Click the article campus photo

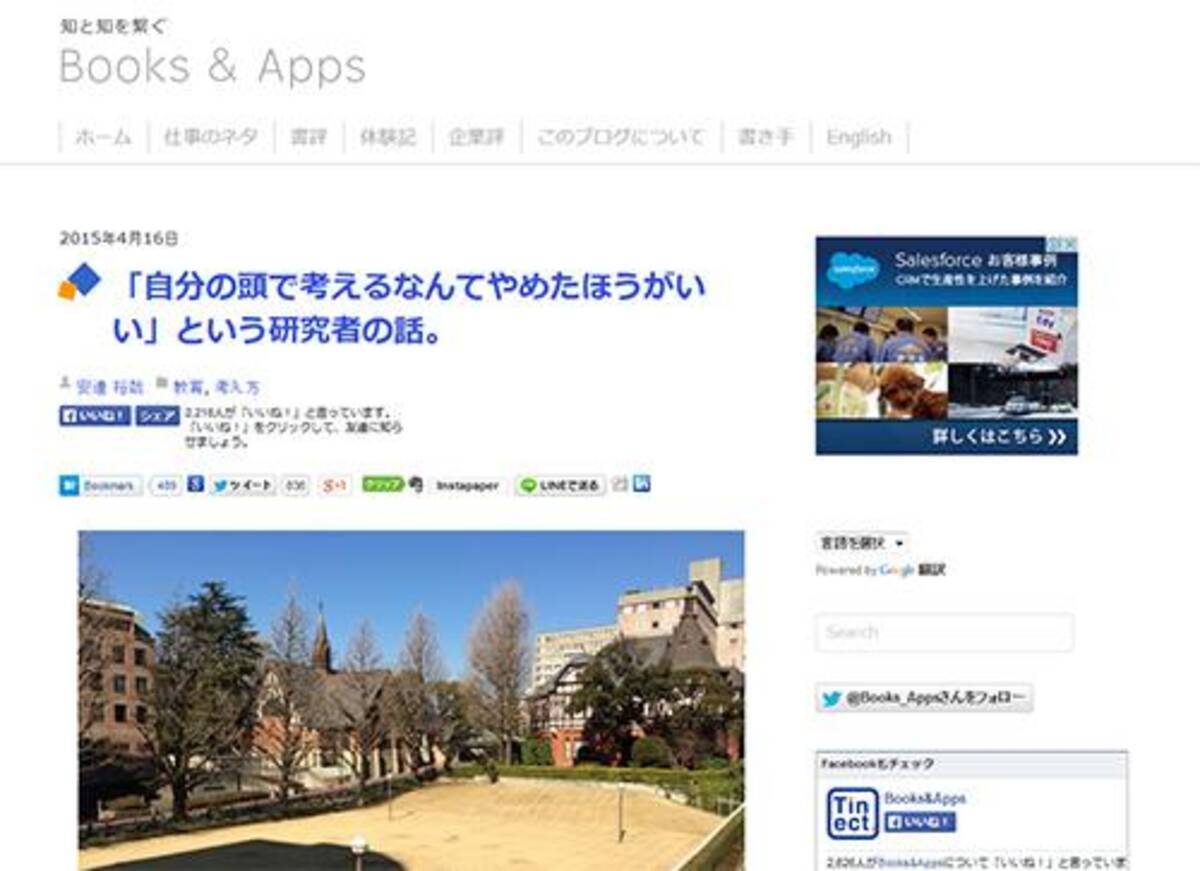[411, 700]
